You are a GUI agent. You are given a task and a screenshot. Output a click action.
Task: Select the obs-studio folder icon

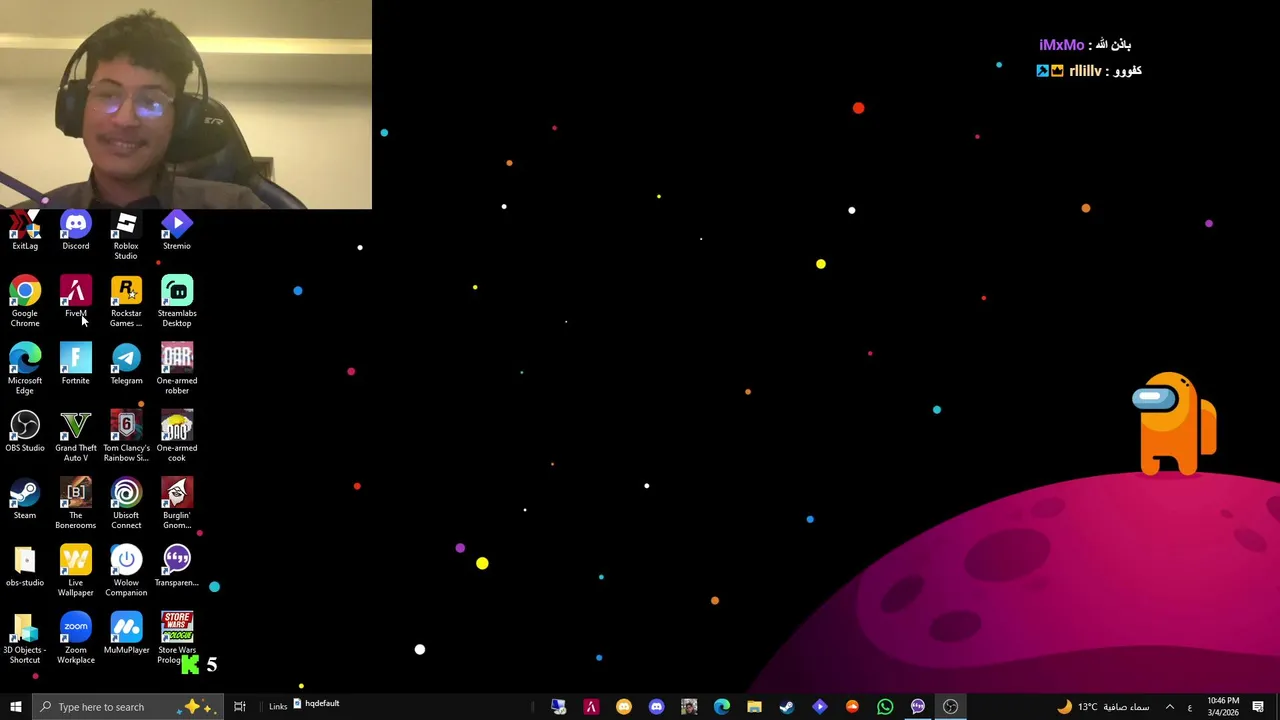25,566
